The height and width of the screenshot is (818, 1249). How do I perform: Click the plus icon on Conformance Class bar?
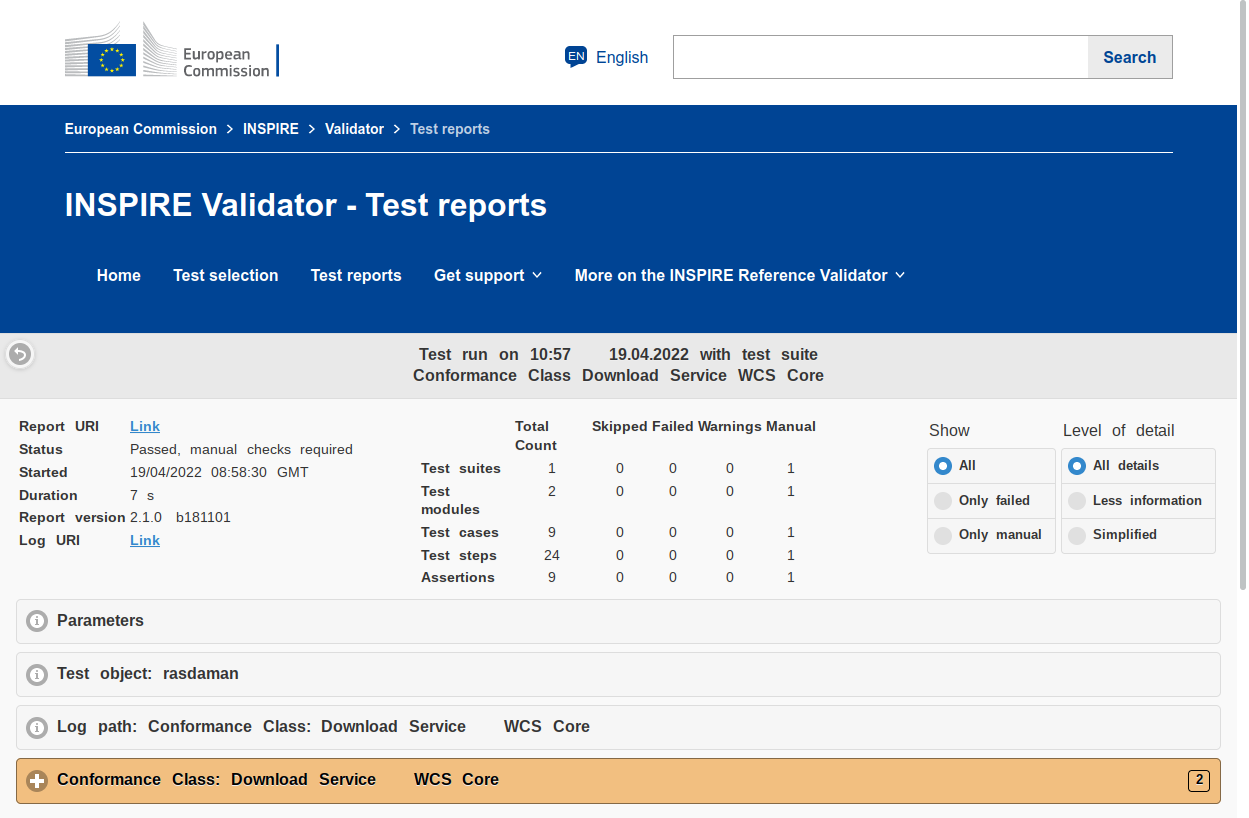tap(37, 780)
